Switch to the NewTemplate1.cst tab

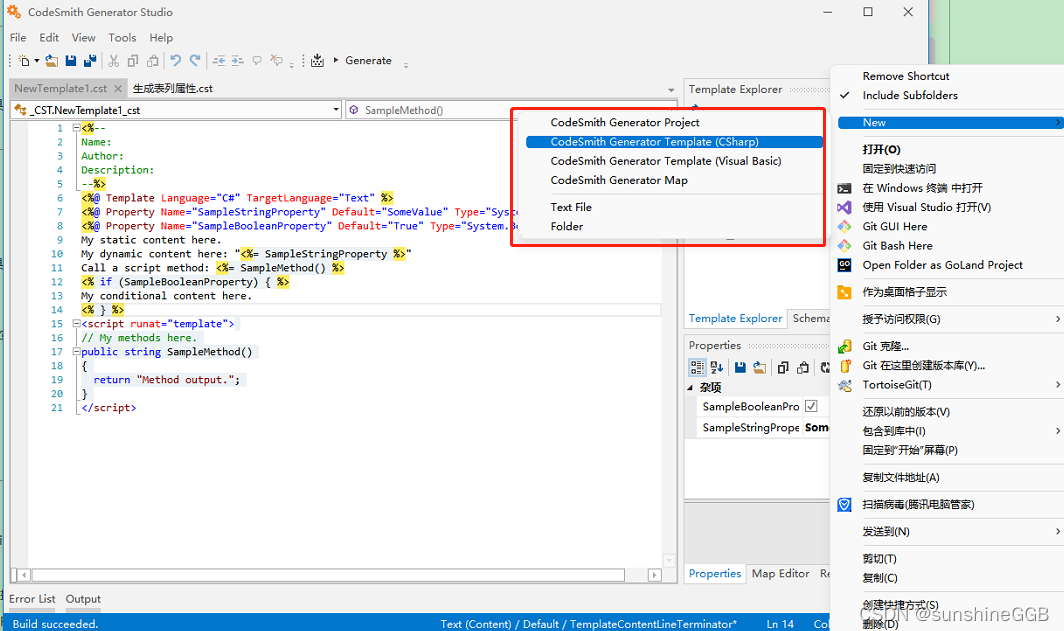pos(60,88)
